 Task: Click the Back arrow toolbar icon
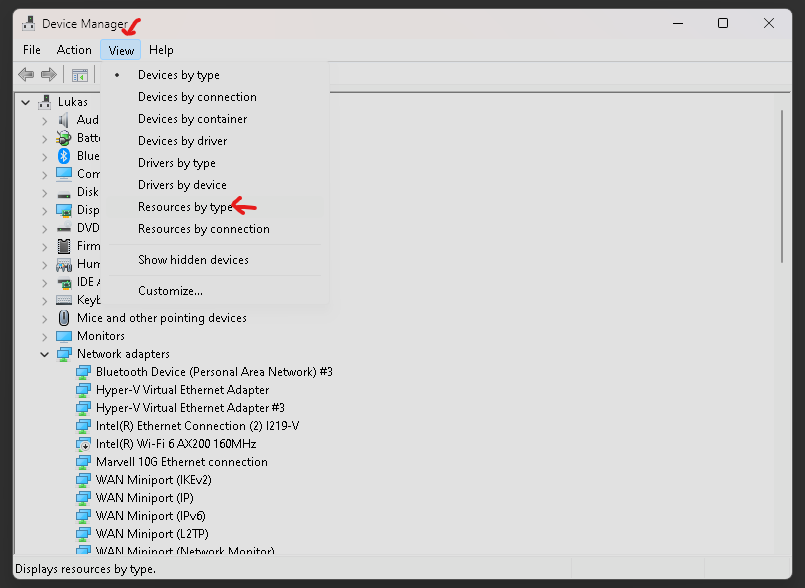pos(26,75)
